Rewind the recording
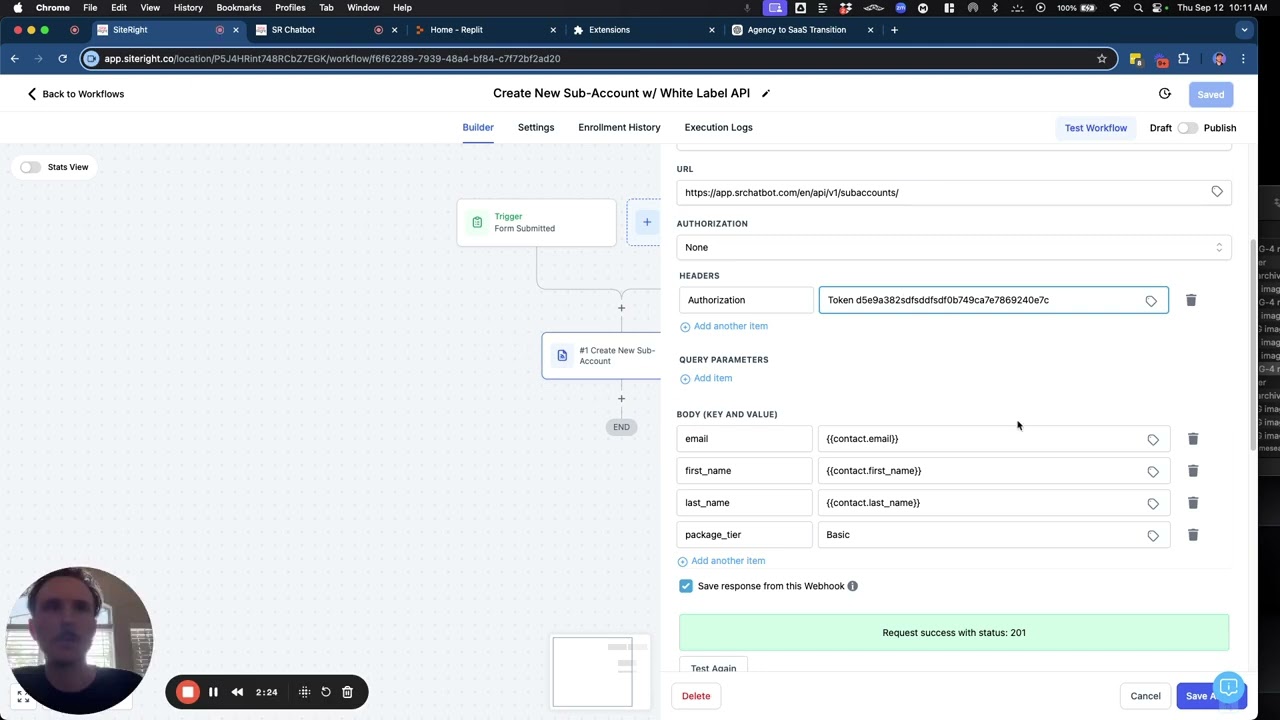The image size is (1280, 720). click(237, 692)
